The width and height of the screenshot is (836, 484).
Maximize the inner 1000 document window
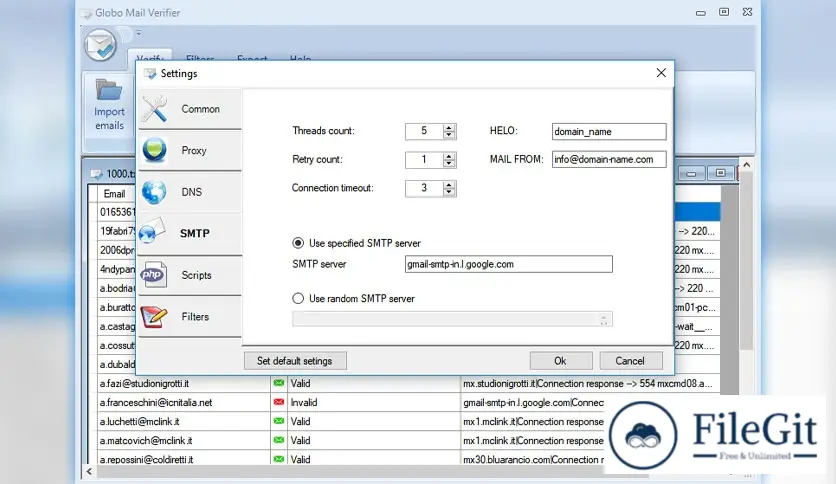(x=720, y=173)
